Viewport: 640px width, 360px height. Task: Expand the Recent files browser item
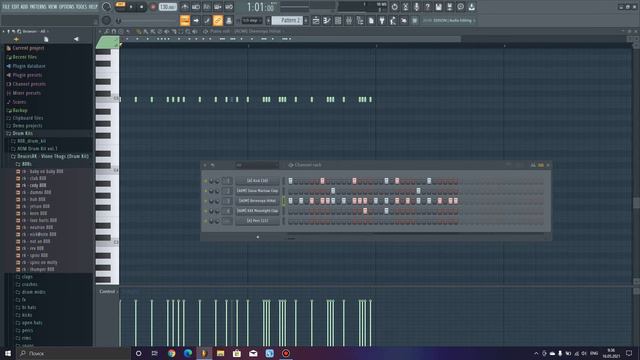click(x=24, y=57)
